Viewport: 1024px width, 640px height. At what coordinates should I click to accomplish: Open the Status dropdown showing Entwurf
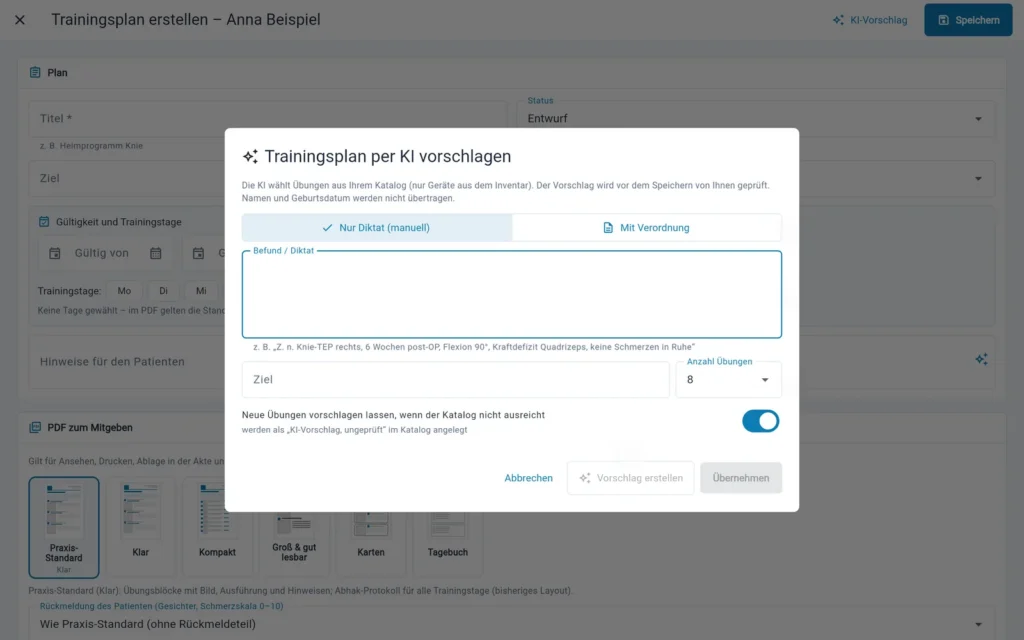(x=756, y=119)
